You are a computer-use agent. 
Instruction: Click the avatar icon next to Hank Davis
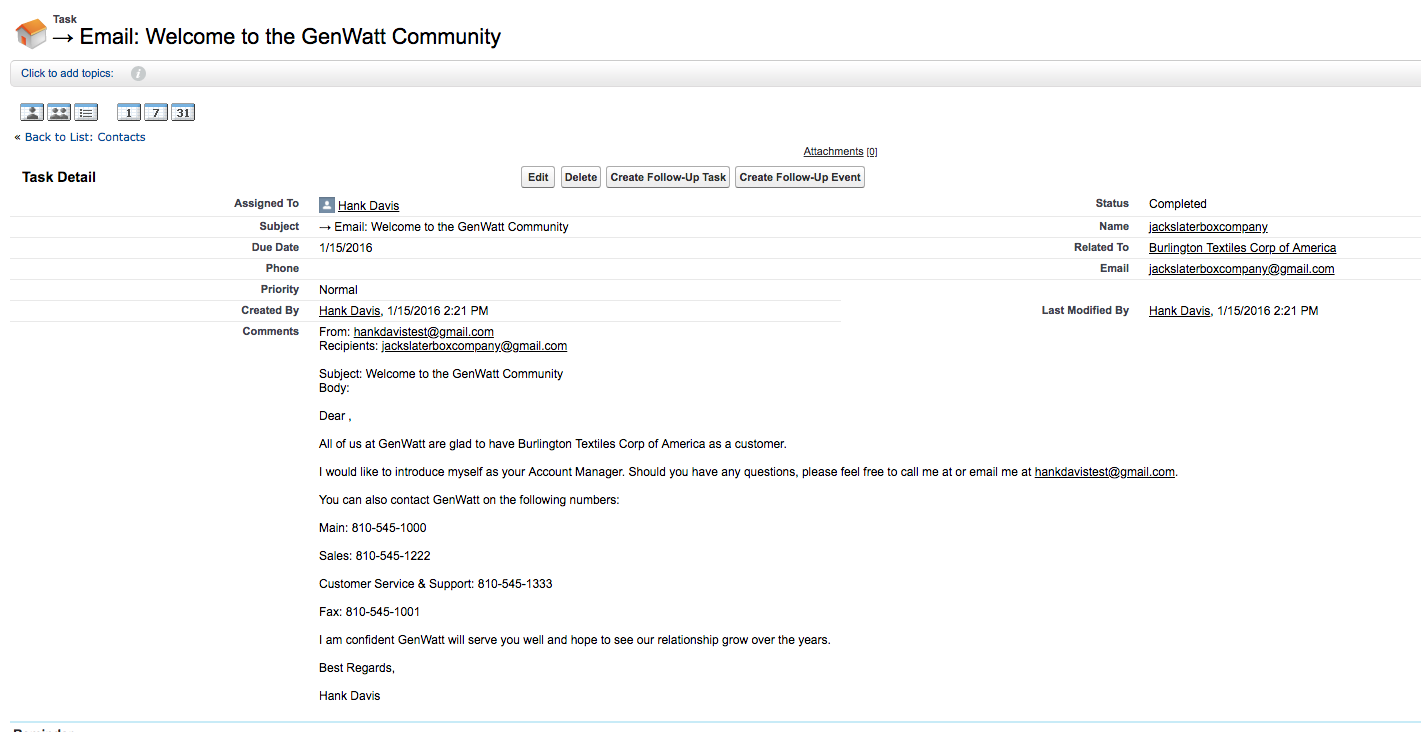326,204
